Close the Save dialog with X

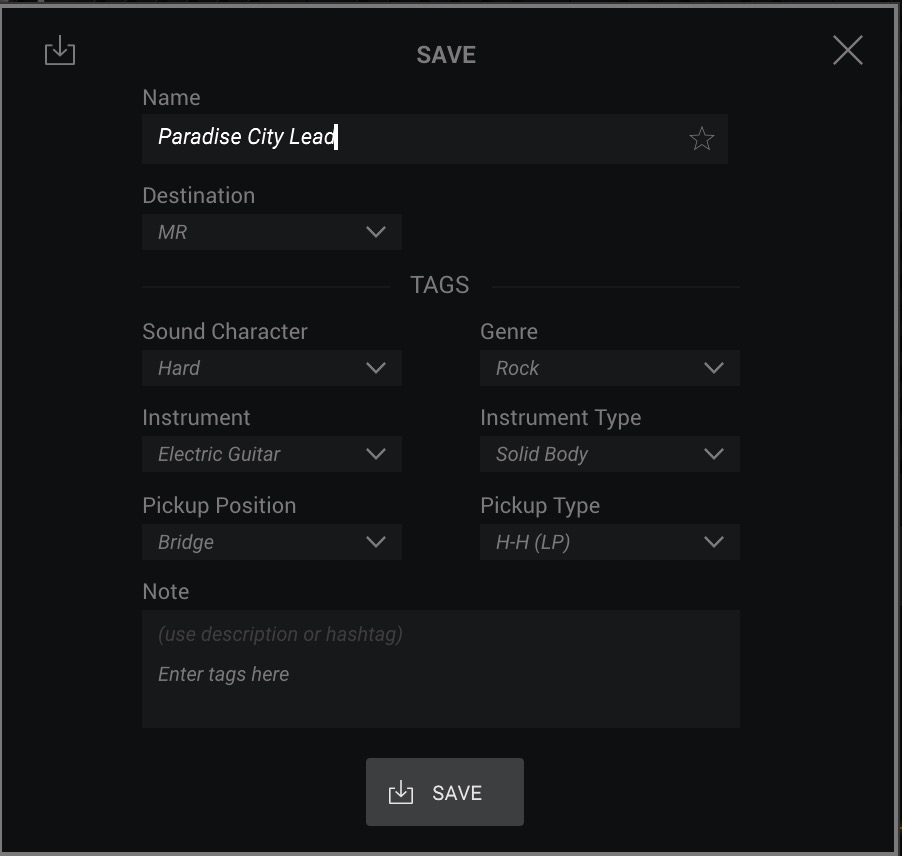[x=847, y=50]
